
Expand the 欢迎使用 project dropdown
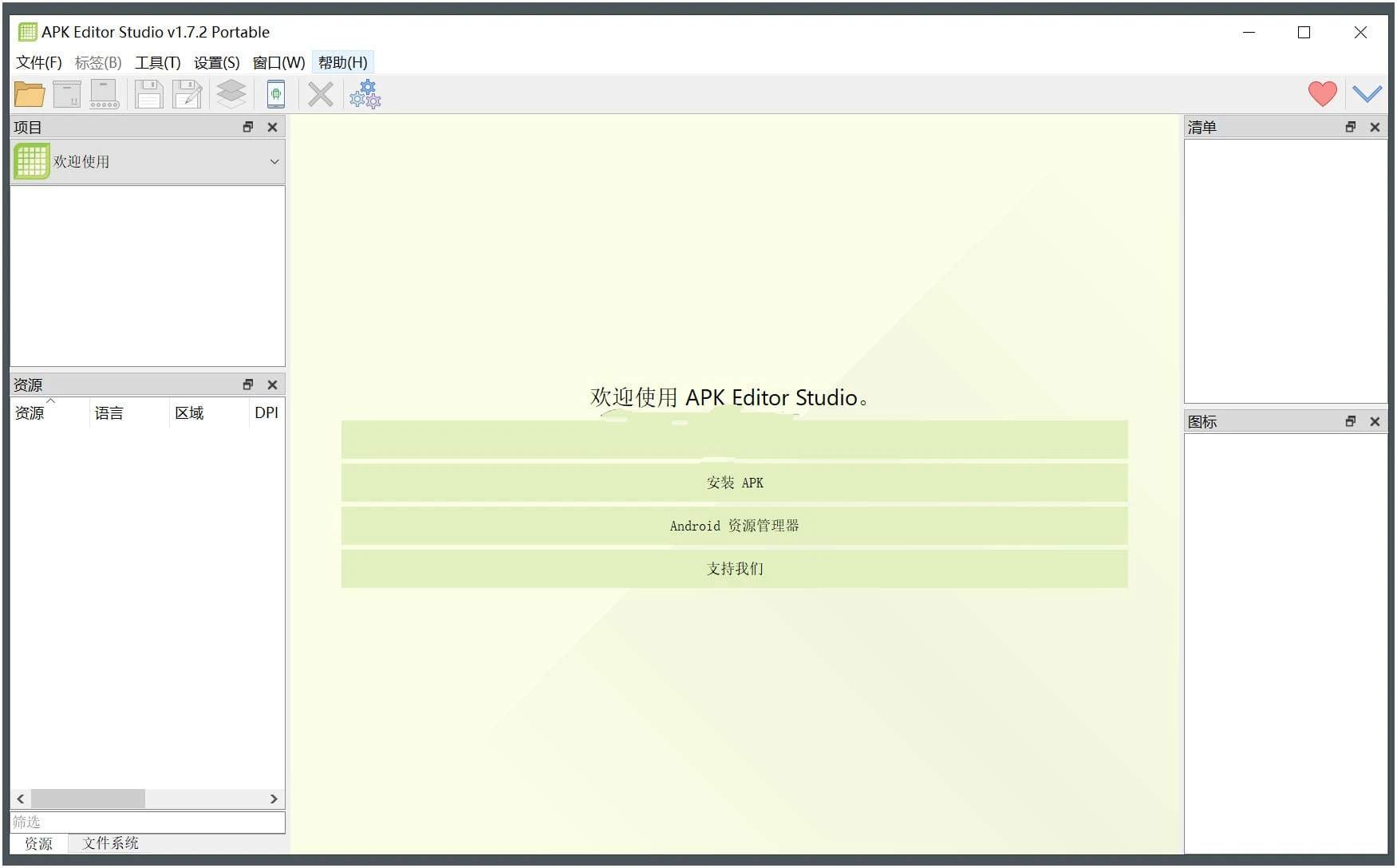tap(274, 161)
